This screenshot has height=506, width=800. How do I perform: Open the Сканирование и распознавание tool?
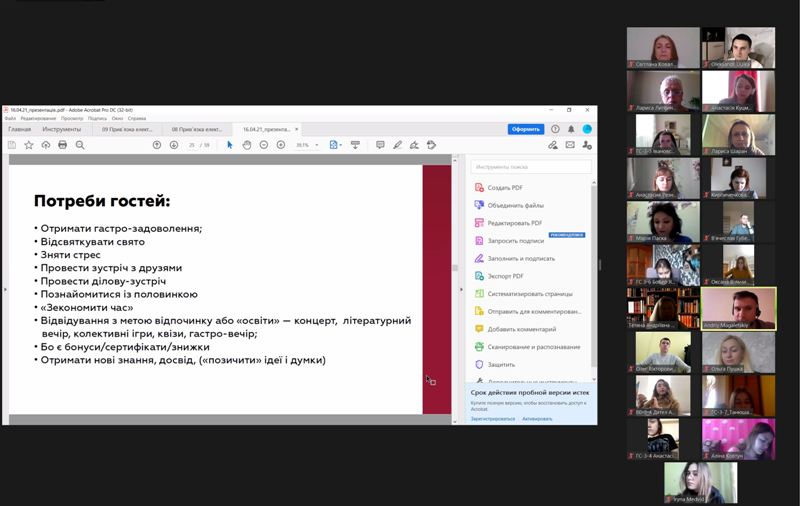[x=534, y=347]
